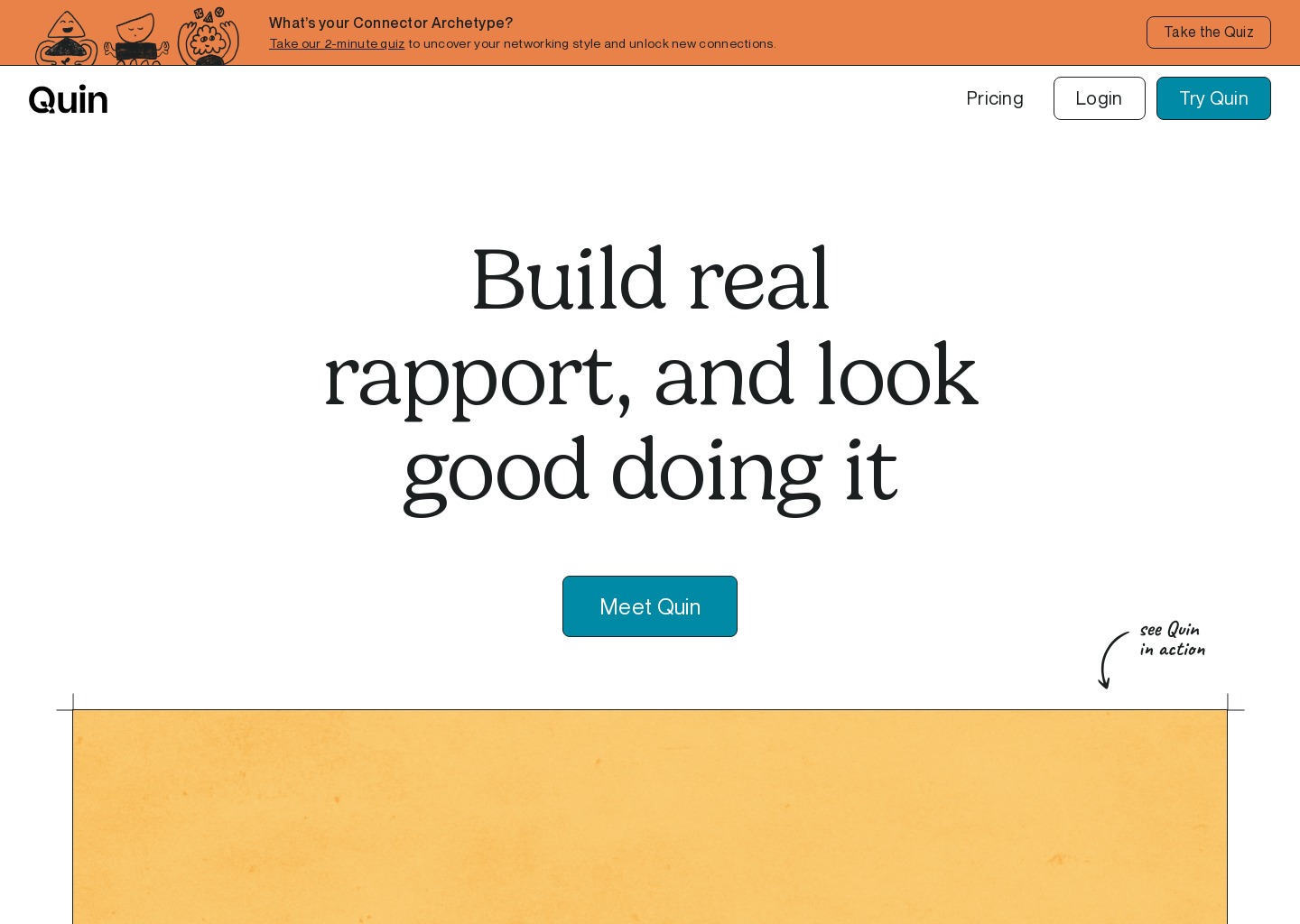Click the yellow demo preview panel
The width and height of the screenshot is (1300, 924).
pos(650,817)
